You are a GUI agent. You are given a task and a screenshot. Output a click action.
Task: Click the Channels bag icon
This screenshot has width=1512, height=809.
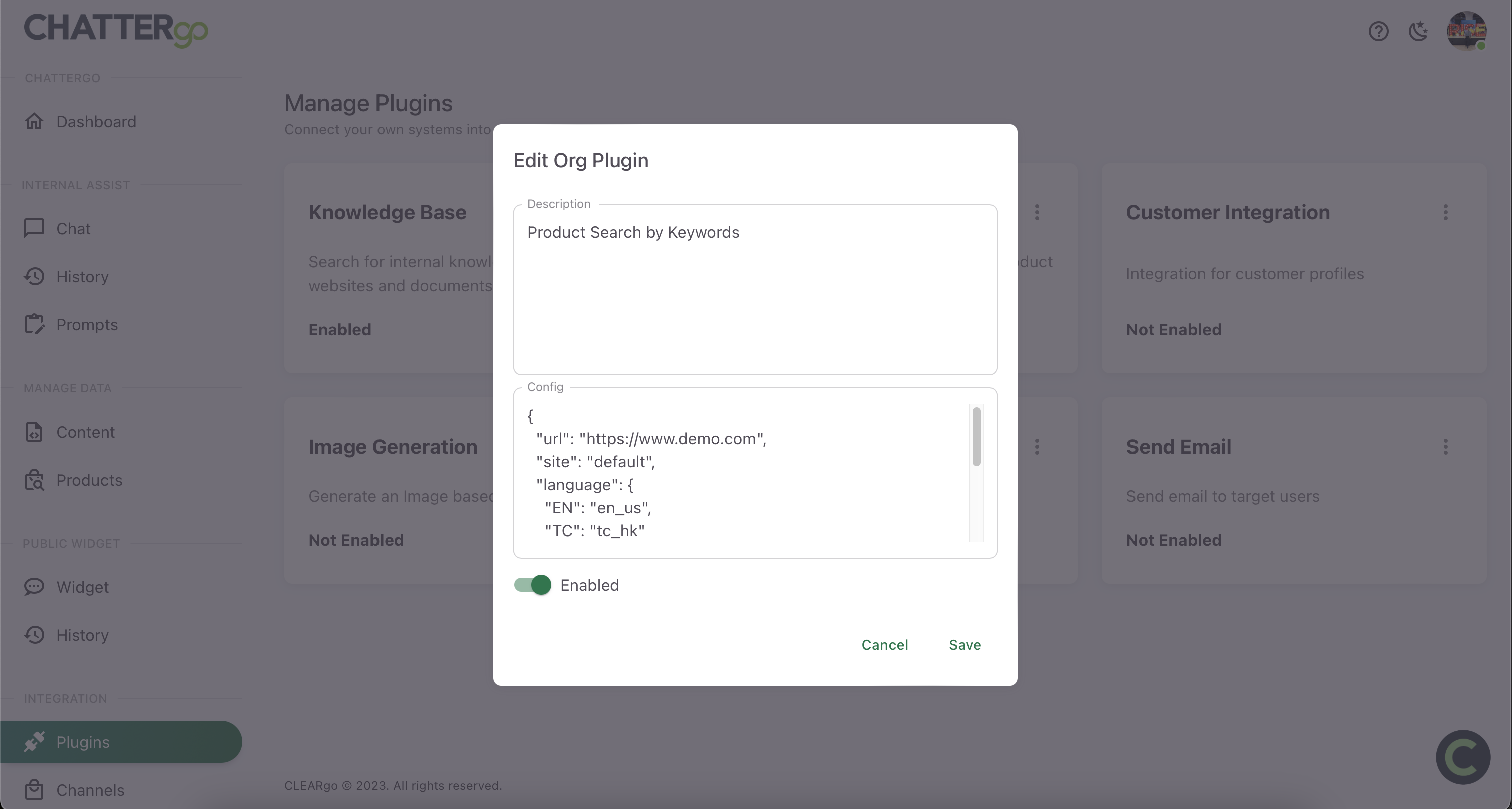(x=34, y=790)
